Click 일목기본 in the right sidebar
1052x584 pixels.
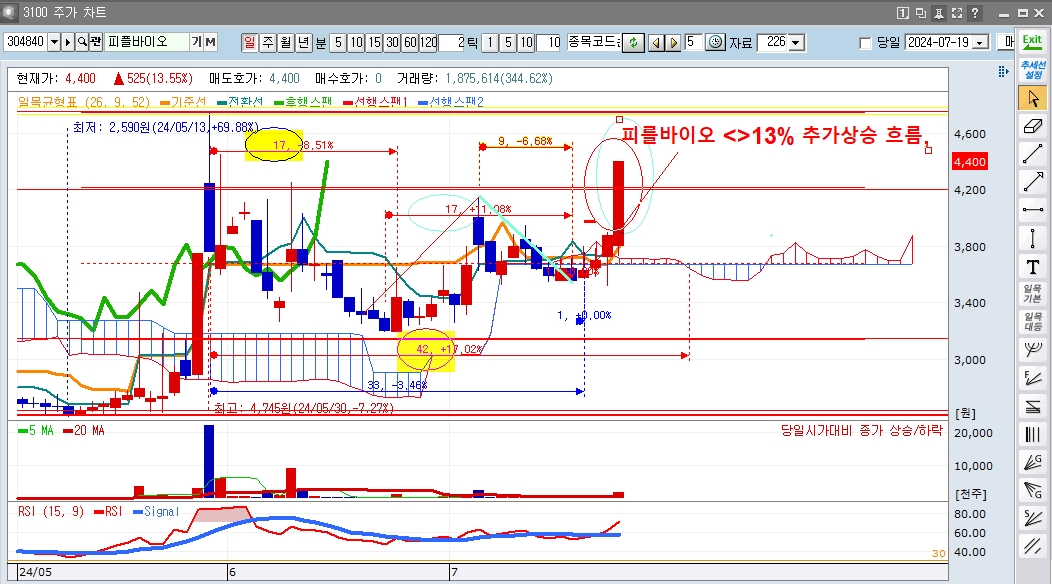coord(1031,294)
